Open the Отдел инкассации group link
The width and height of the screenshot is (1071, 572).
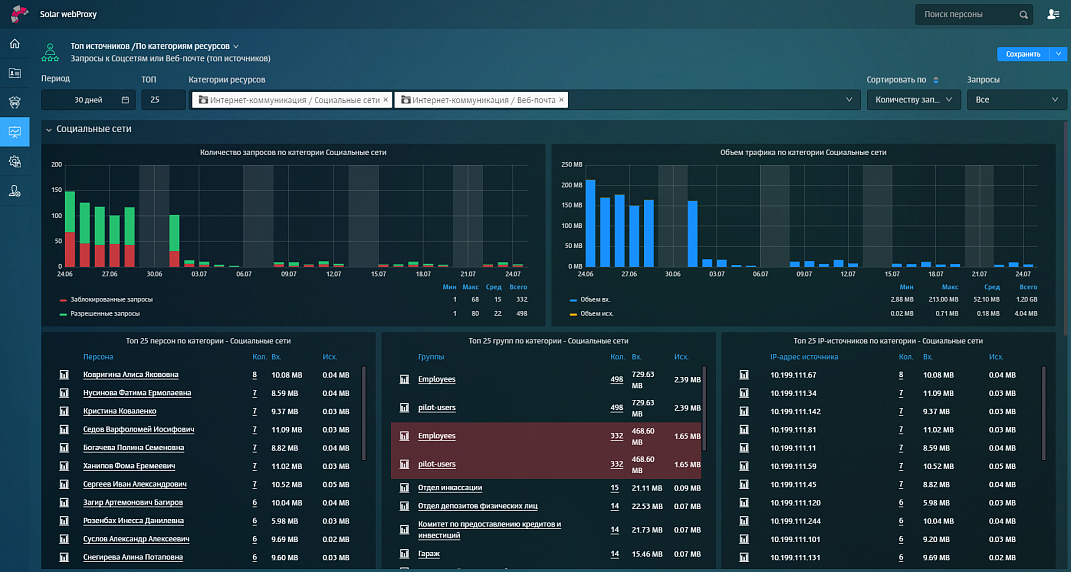(450, 488)
